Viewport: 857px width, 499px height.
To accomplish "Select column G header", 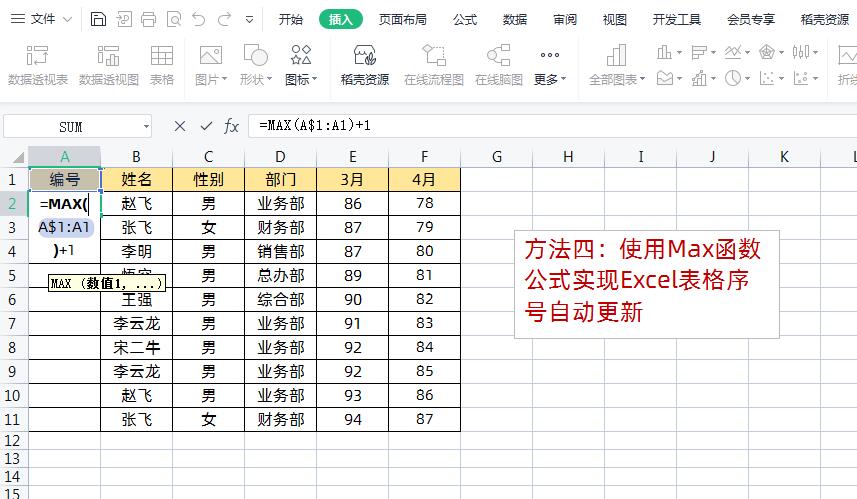I will 496,157.
